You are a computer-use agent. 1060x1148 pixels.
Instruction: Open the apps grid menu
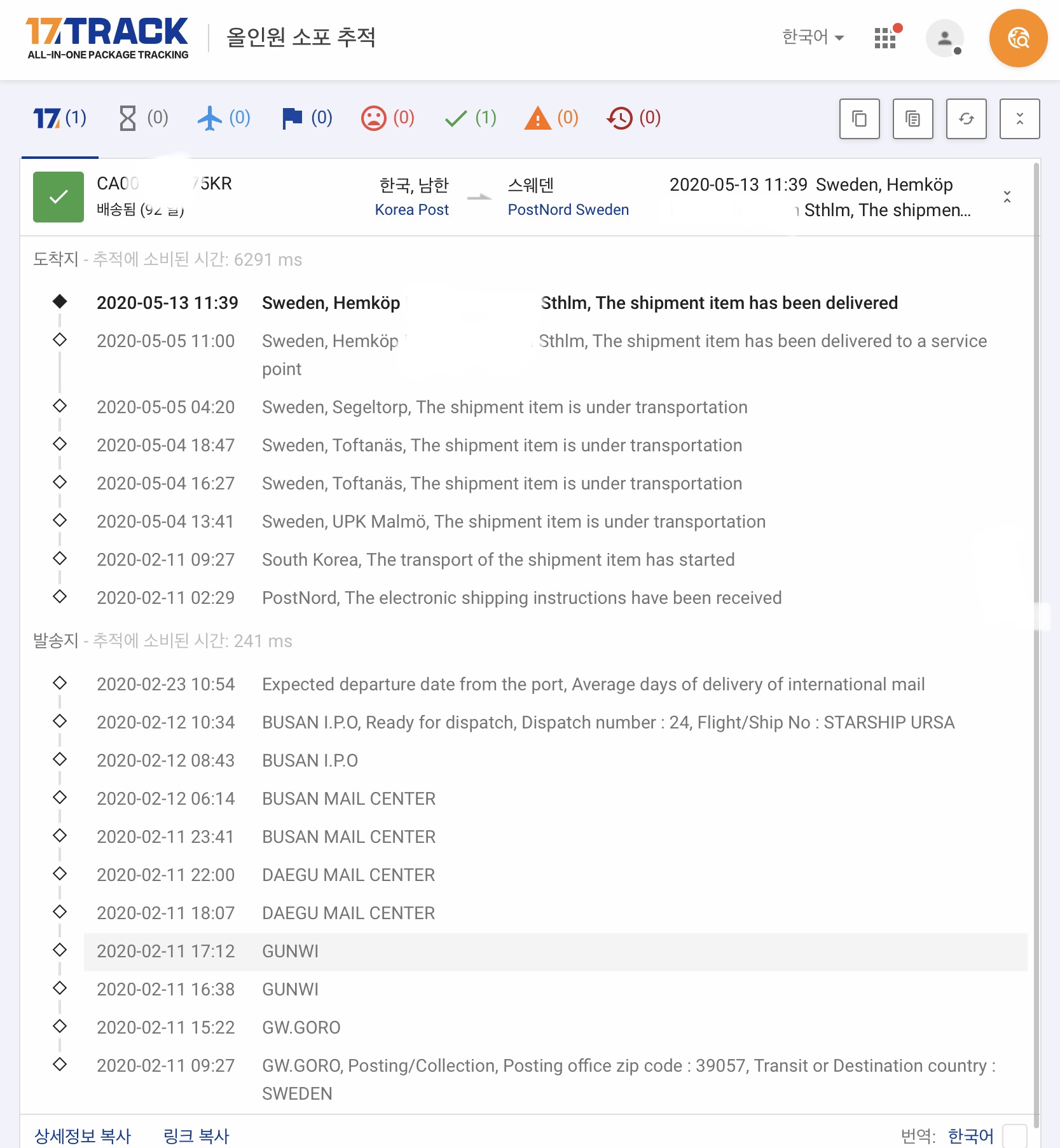[x=886, y=38]
